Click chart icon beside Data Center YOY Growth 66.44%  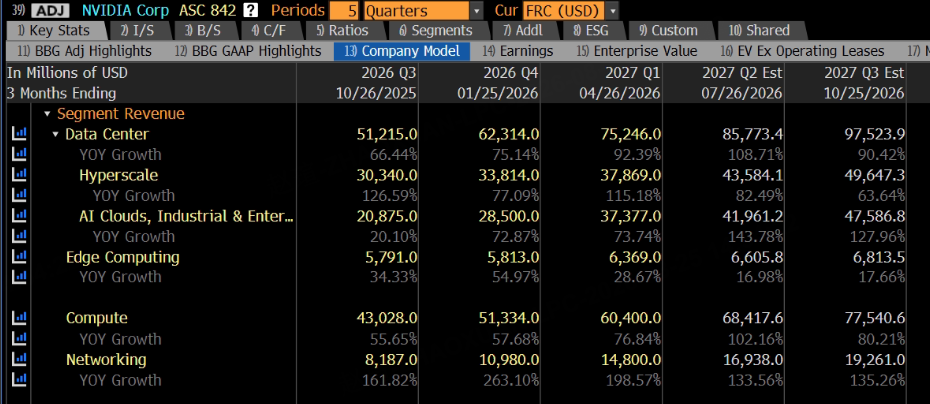(x=19, y=155)
